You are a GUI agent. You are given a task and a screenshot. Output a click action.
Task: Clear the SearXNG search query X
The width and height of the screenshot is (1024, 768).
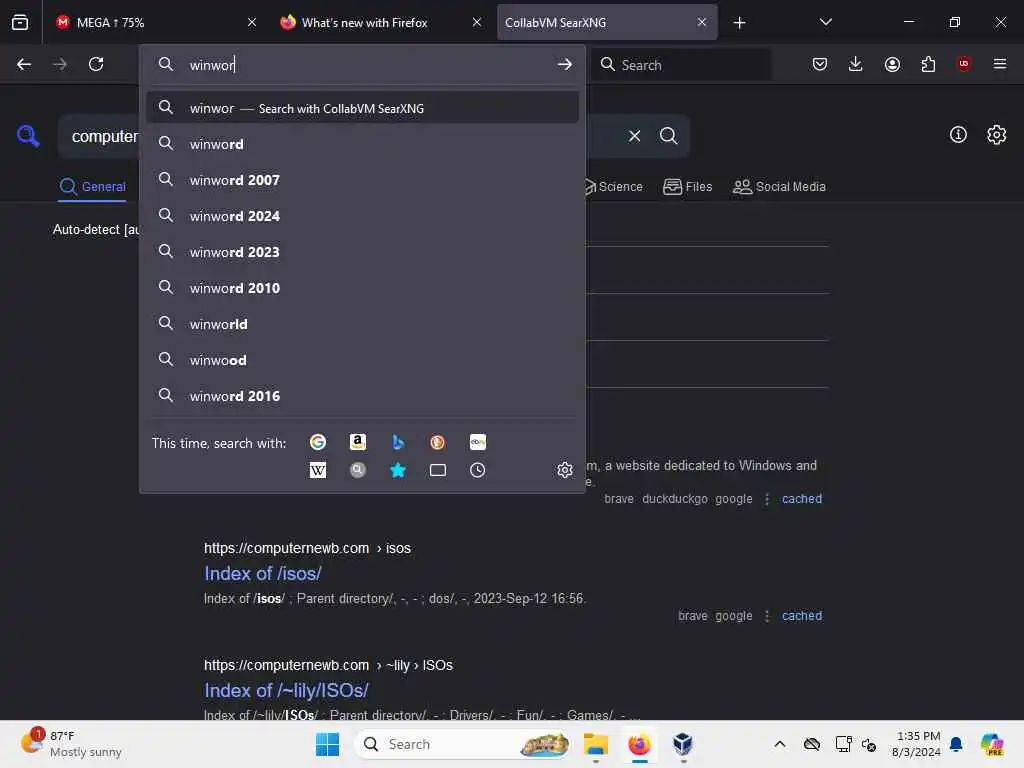coord(635,136)
